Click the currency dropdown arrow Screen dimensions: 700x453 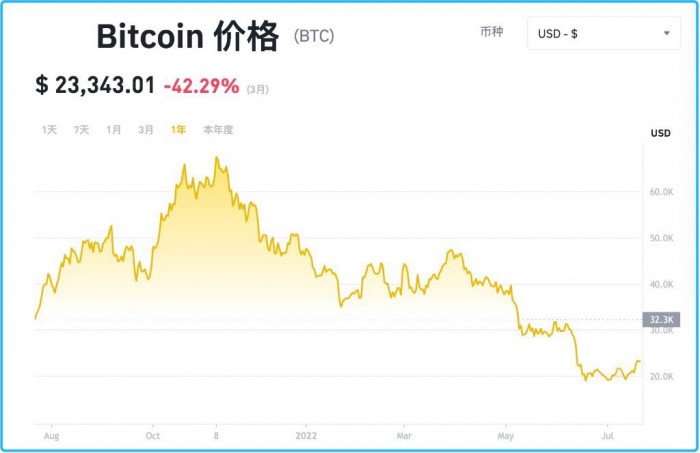point(667,33)
